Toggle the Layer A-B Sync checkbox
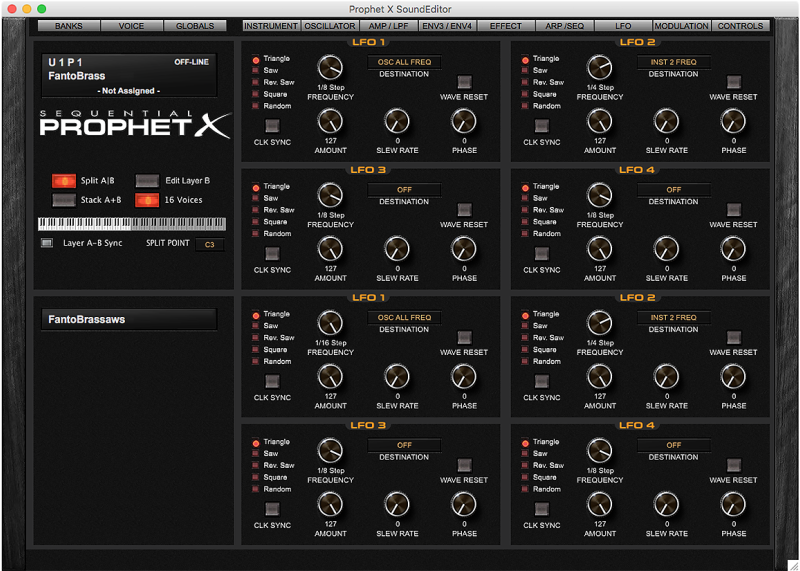Screen dimensions: 800x571 click(x=46, y=243)
